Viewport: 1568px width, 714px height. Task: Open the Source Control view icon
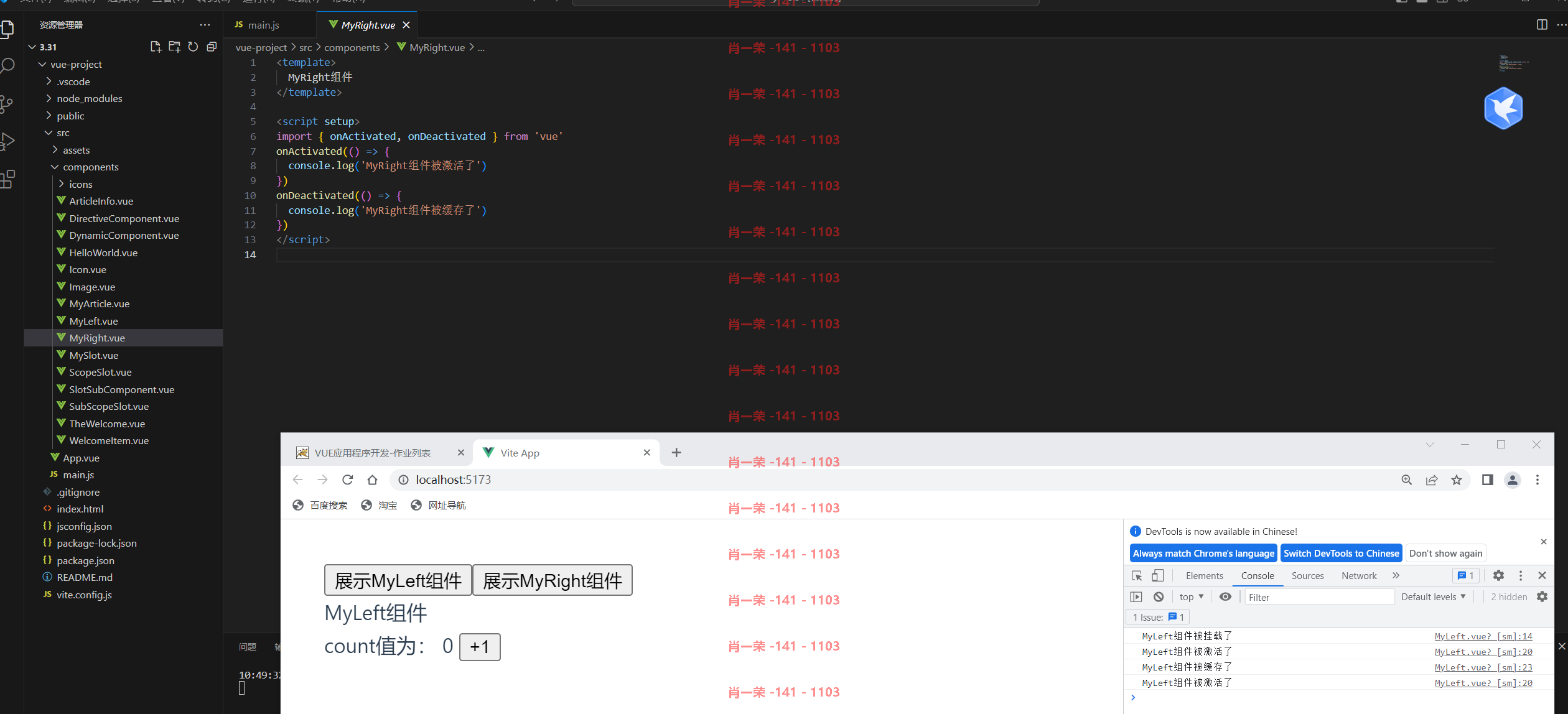pyautogui.click(x=7, y=104)
